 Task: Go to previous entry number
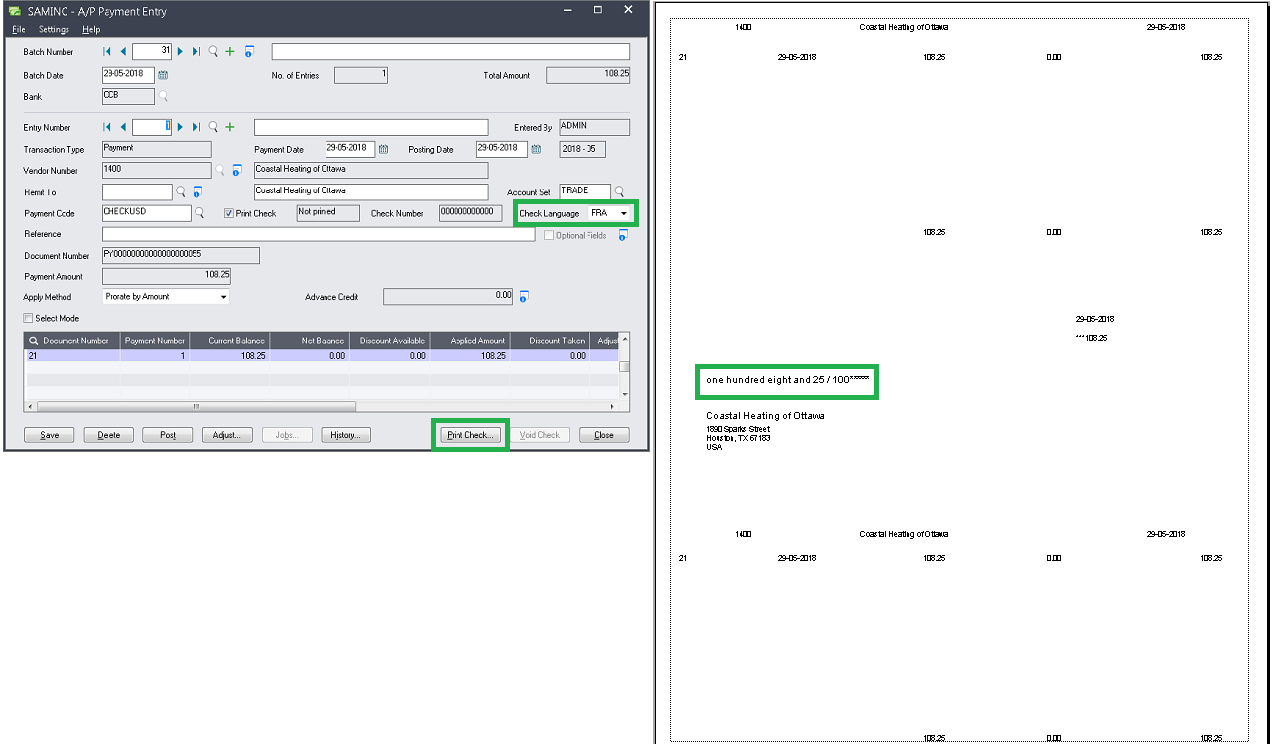[x=123, y=127]
